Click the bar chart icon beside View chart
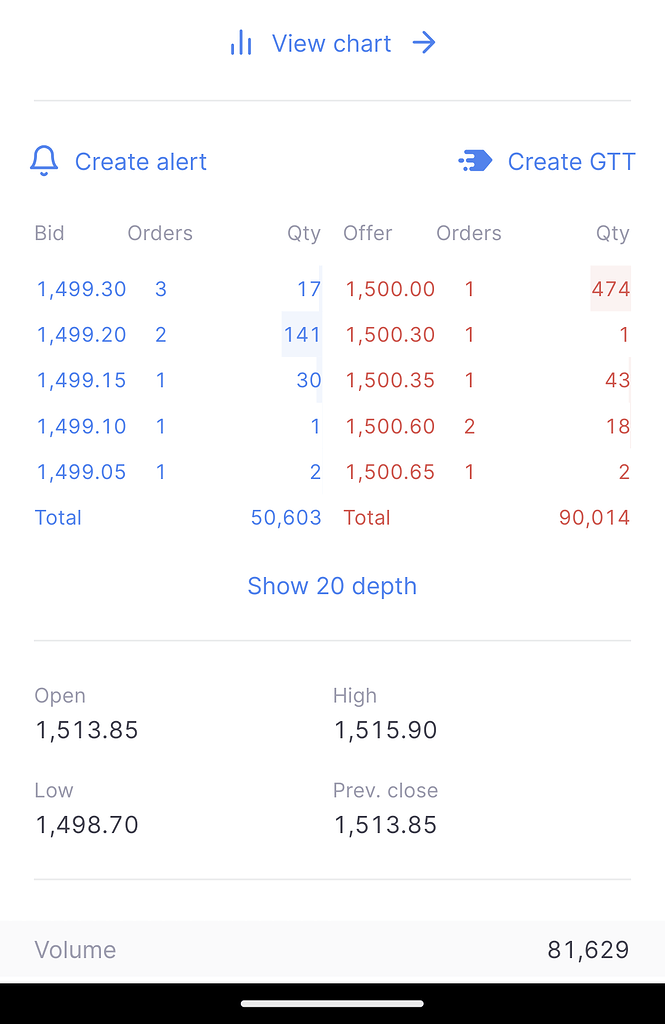 point(241,43)
